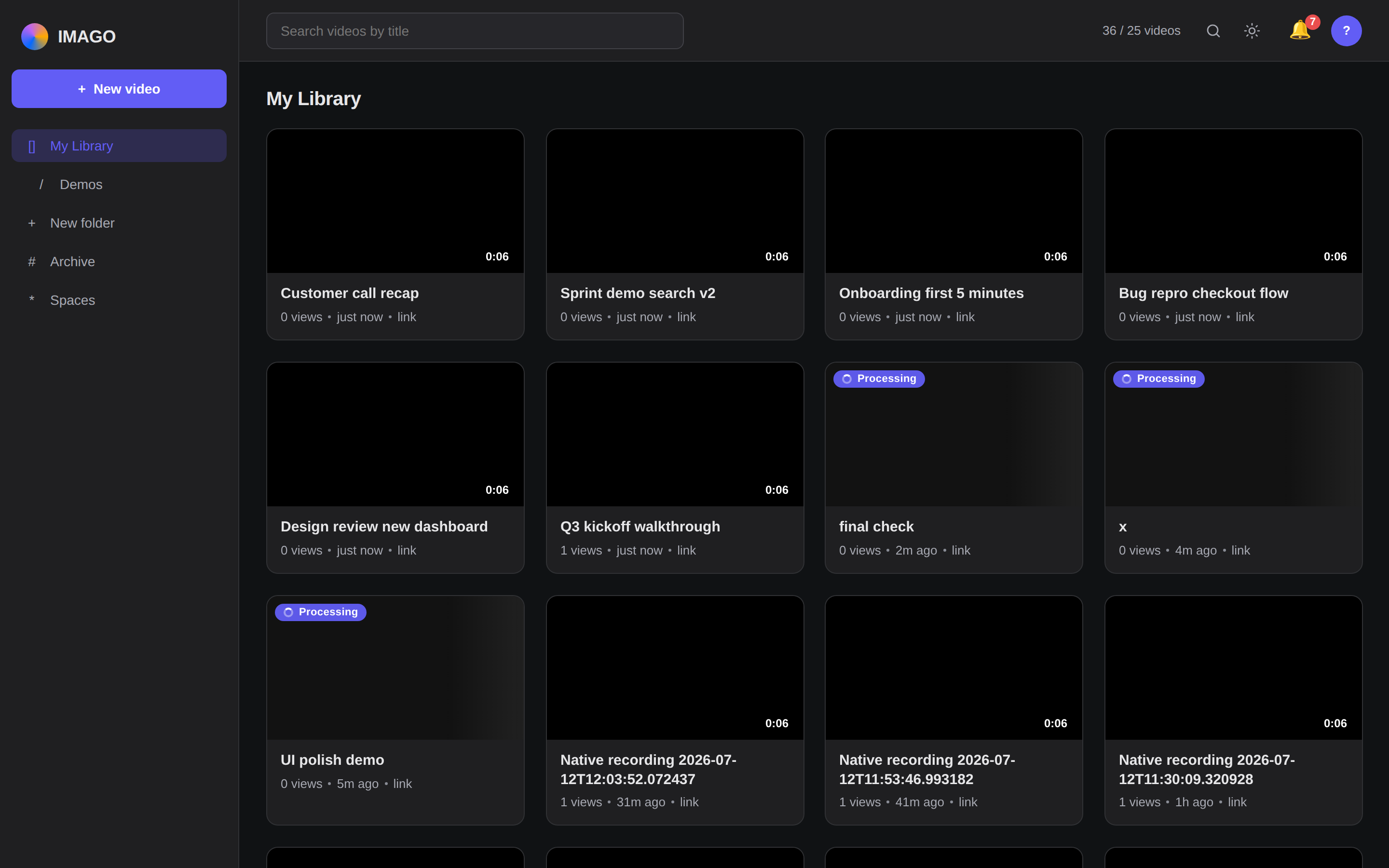Viewport: 1389px width, 868px height.
Task: Click the final check video title
Action: (876, 527)
